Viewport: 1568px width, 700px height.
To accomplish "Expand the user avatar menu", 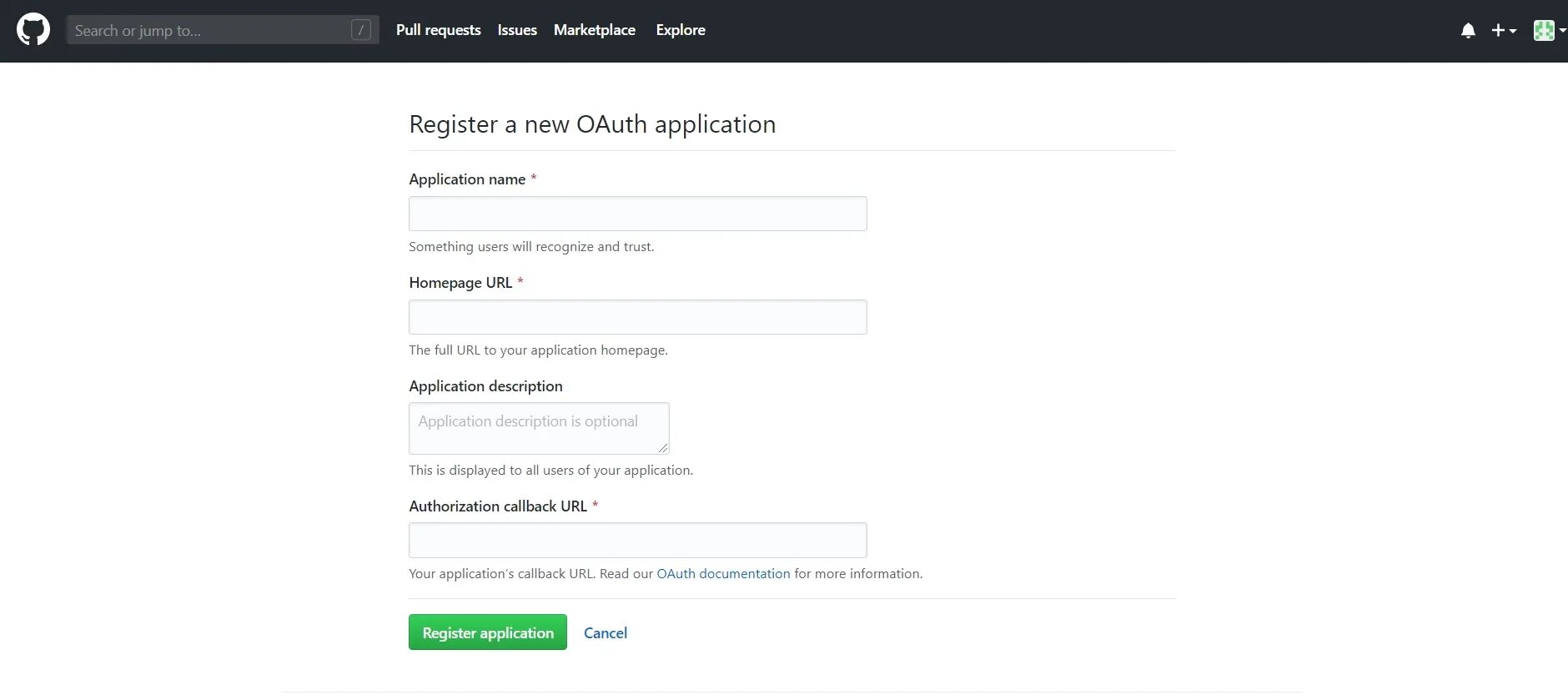I will point(1549,31).
